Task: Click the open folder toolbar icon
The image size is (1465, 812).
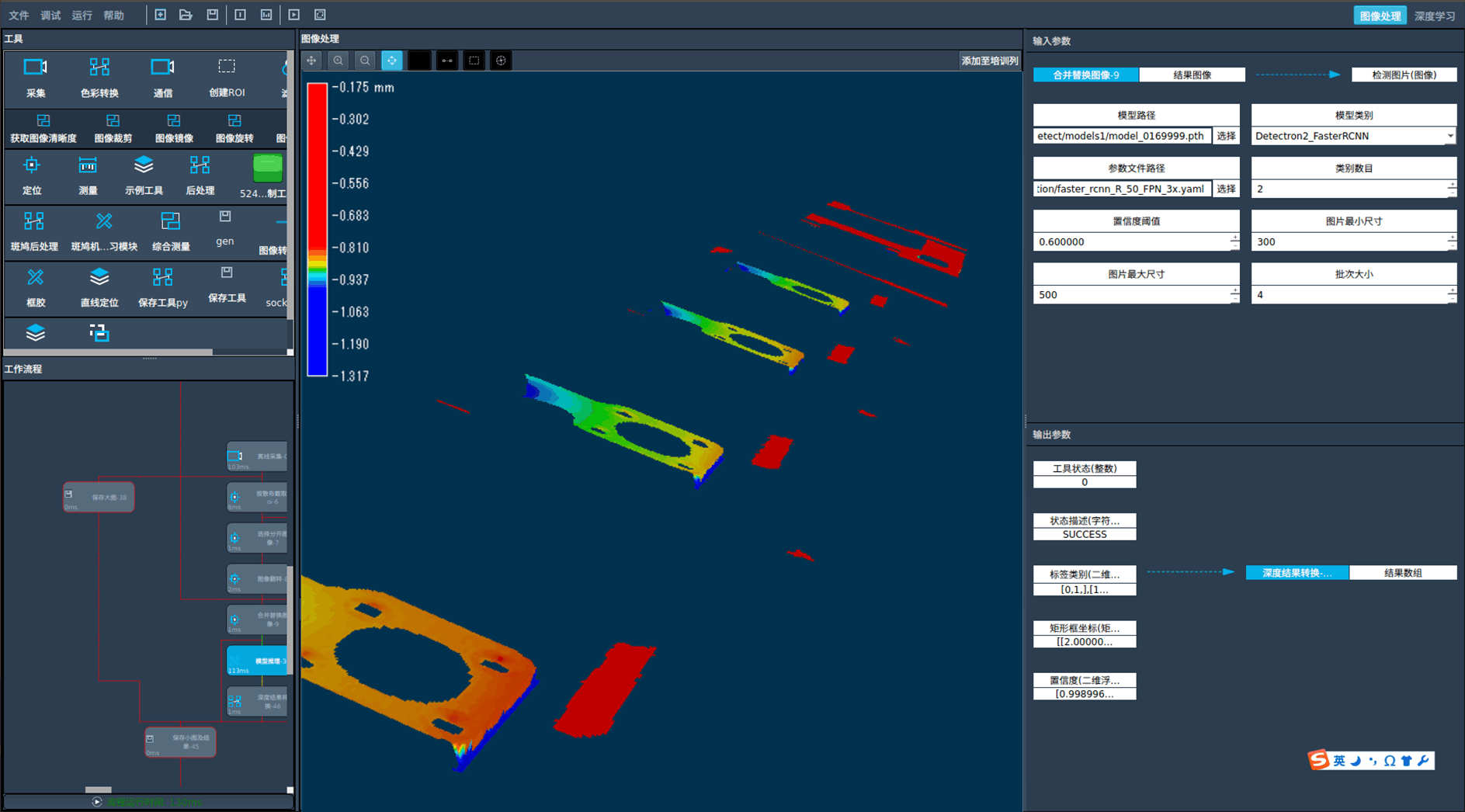Action: point(186,15)
